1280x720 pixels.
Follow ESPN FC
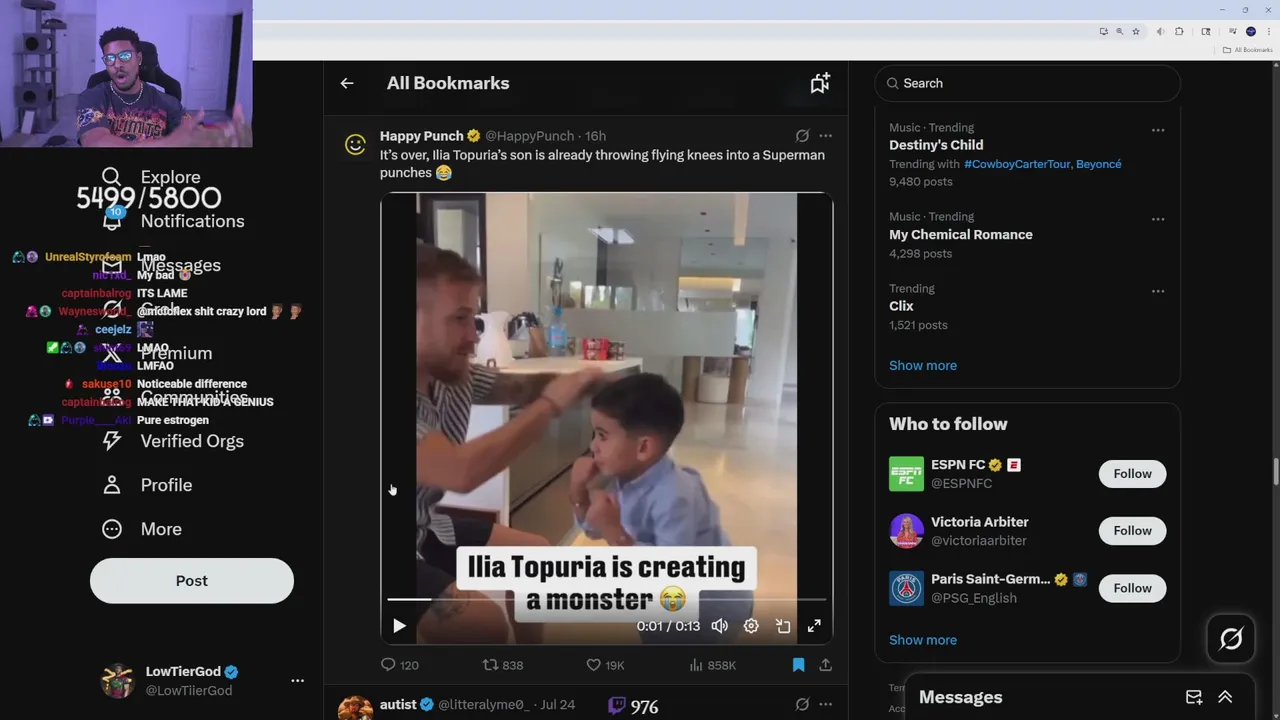[1132, 474]
